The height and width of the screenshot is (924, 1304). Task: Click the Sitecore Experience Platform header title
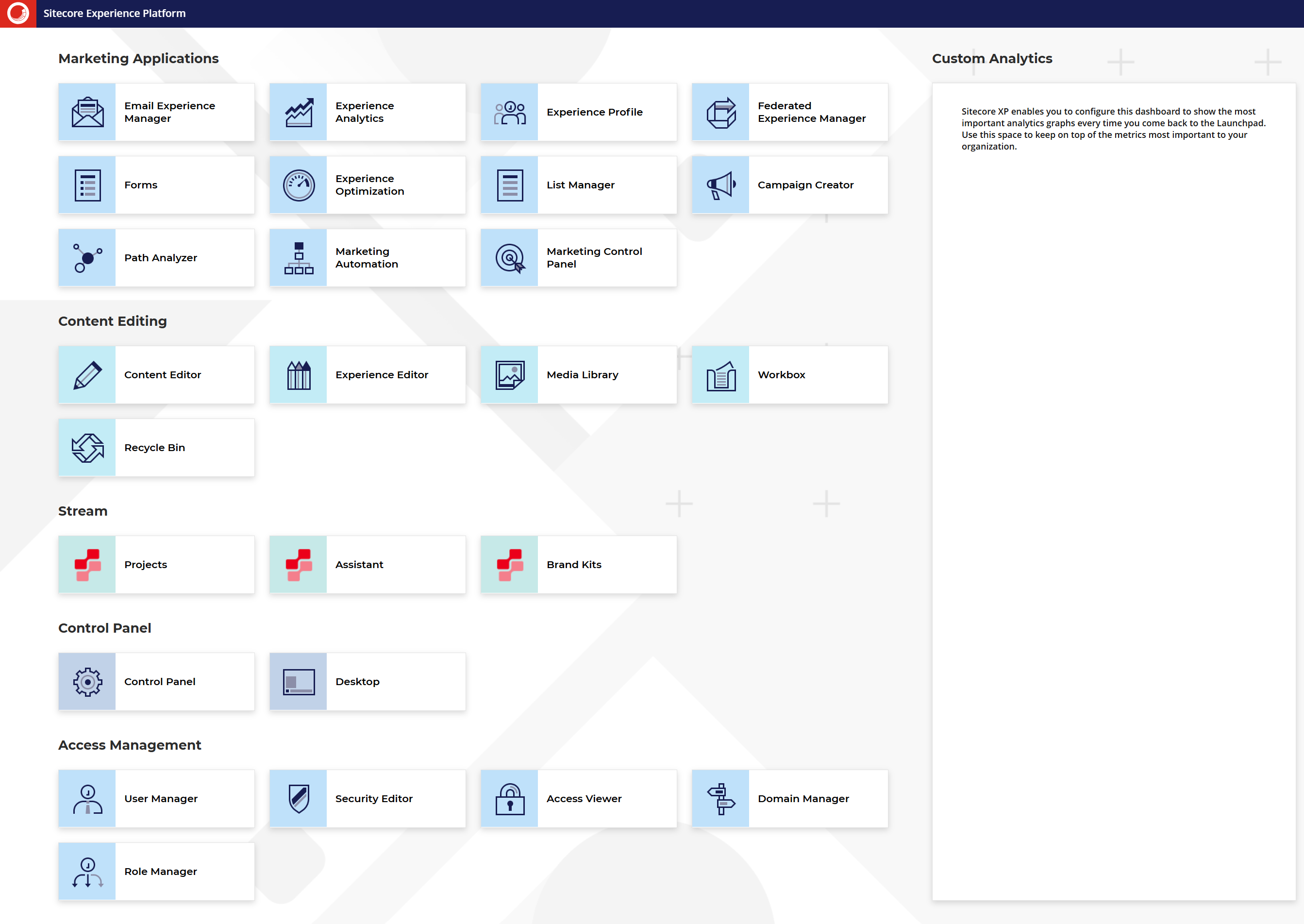[115, 13]
